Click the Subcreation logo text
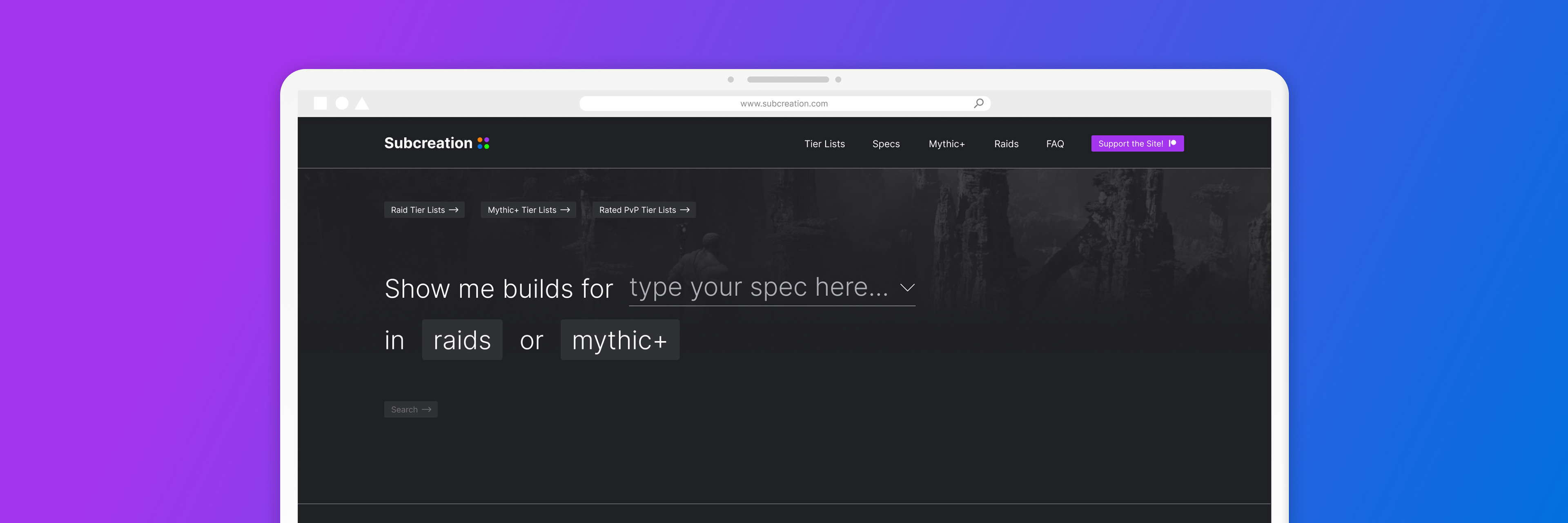 pyautogui.click(x=428, y=143)
